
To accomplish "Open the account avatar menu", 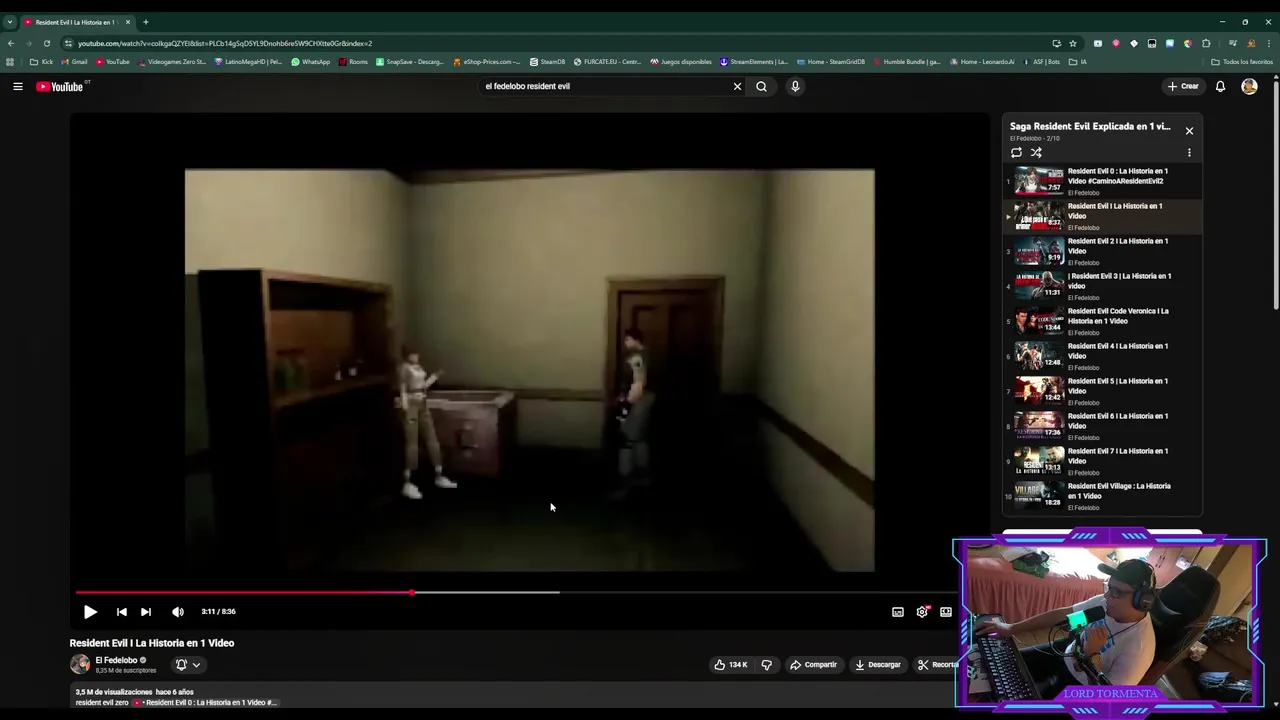I will [1249, 86].
